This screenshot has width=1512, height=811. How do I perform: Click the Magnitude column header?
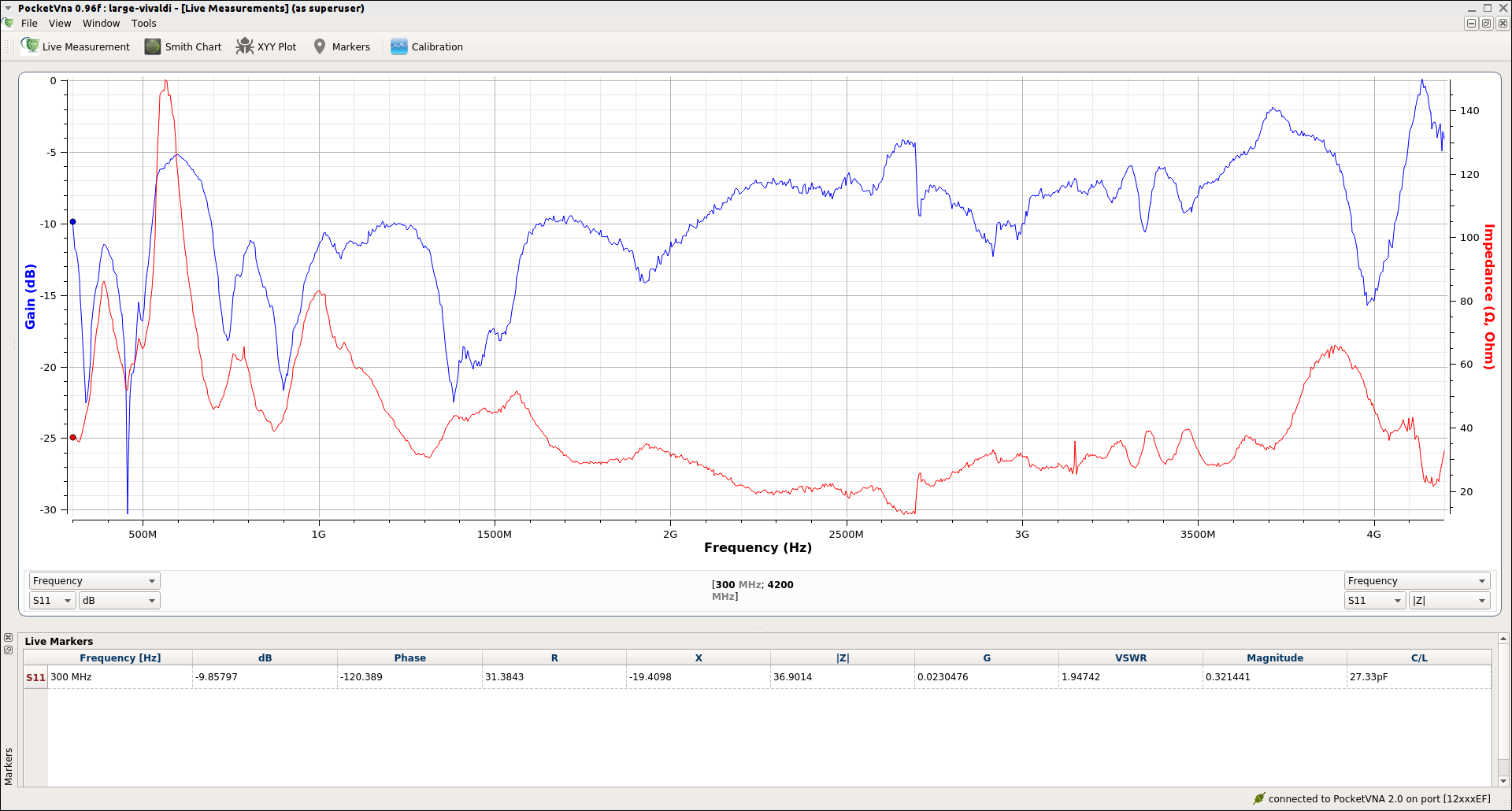(1275, 657)
